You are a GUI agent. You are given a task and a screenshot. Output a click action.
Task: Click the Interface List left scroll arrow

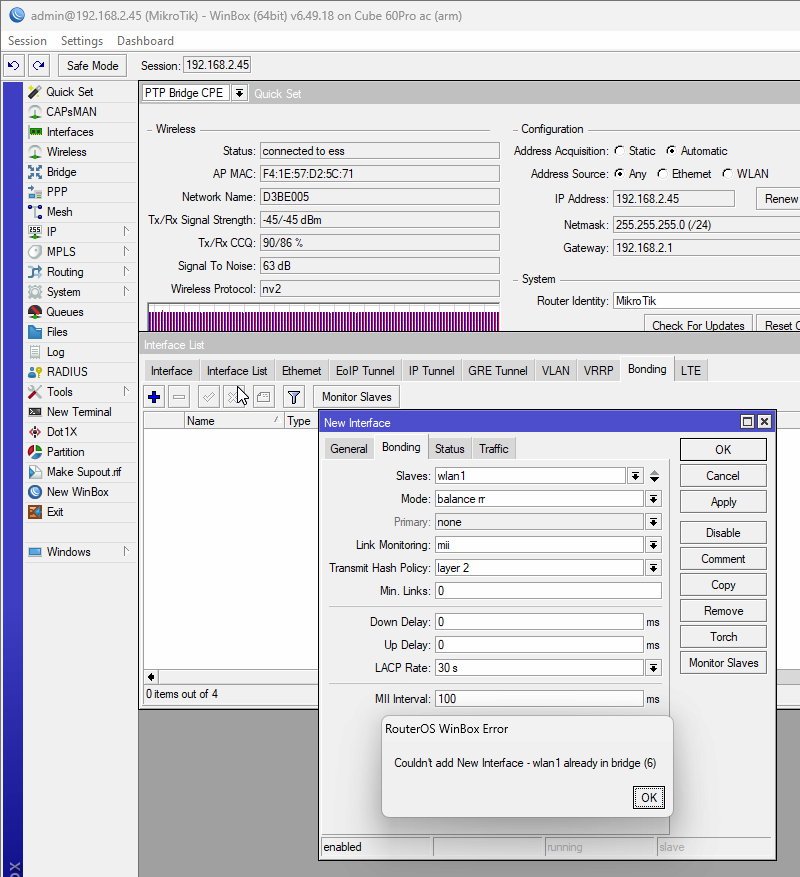151,677
